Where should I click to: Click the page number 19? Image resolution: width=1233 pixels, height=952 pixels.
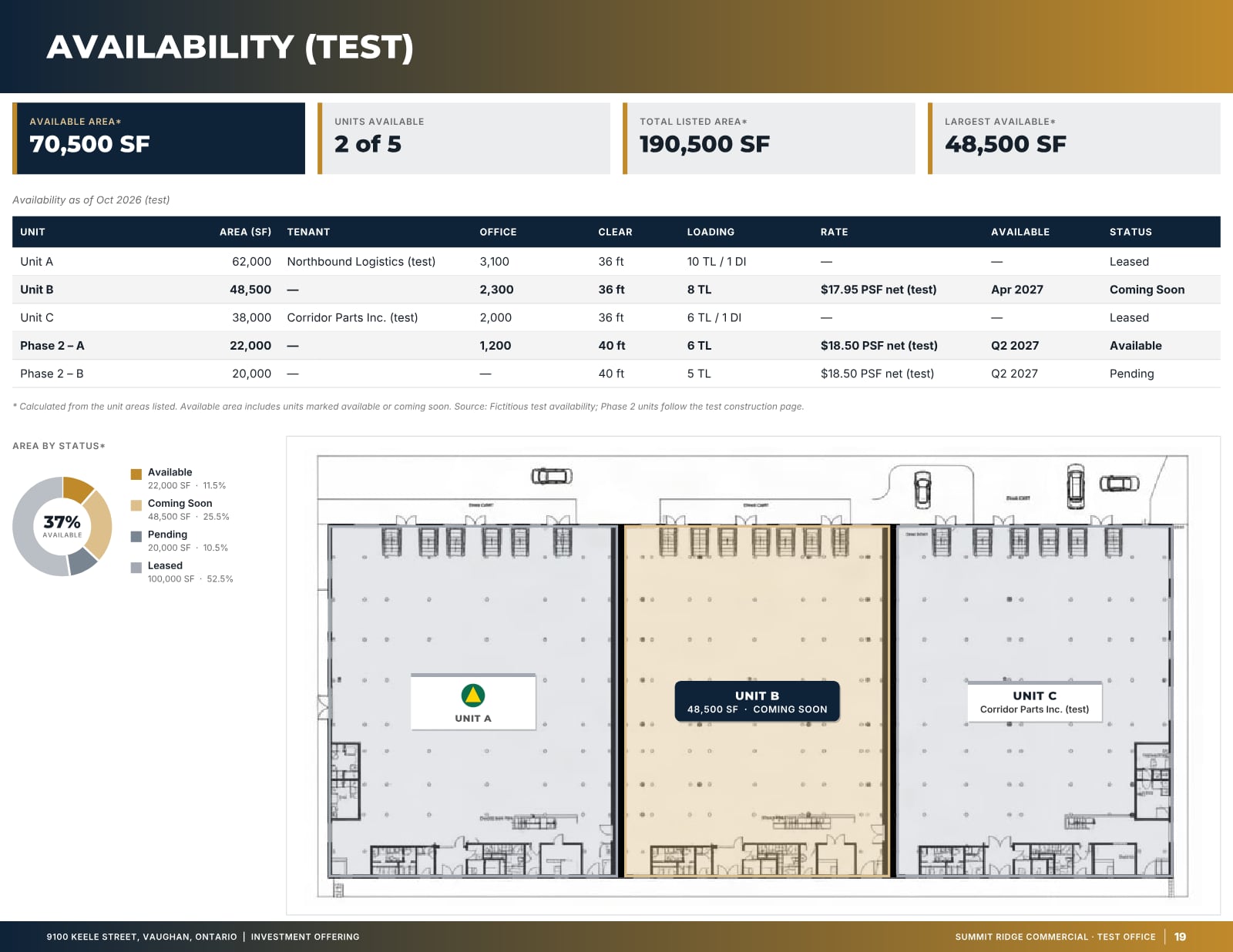point(1180,937)
